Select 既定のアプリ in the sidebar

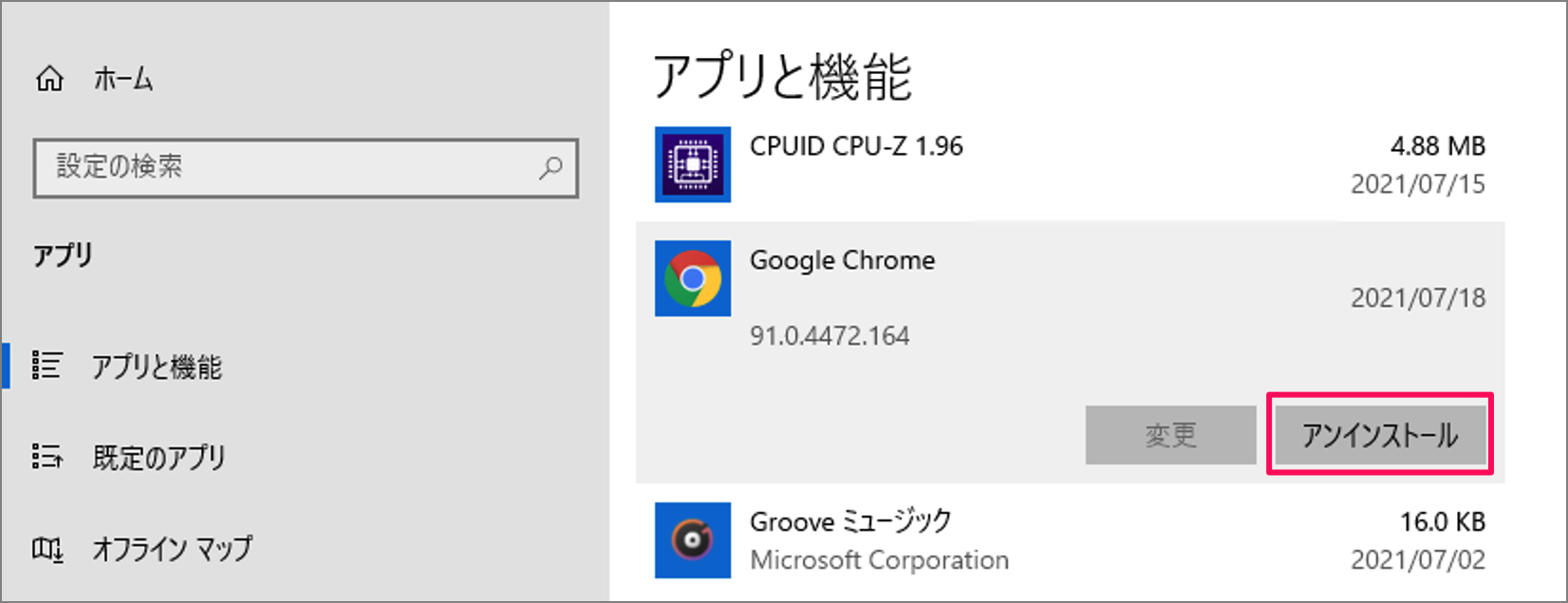pyautogui.click(x=159, y=458)
